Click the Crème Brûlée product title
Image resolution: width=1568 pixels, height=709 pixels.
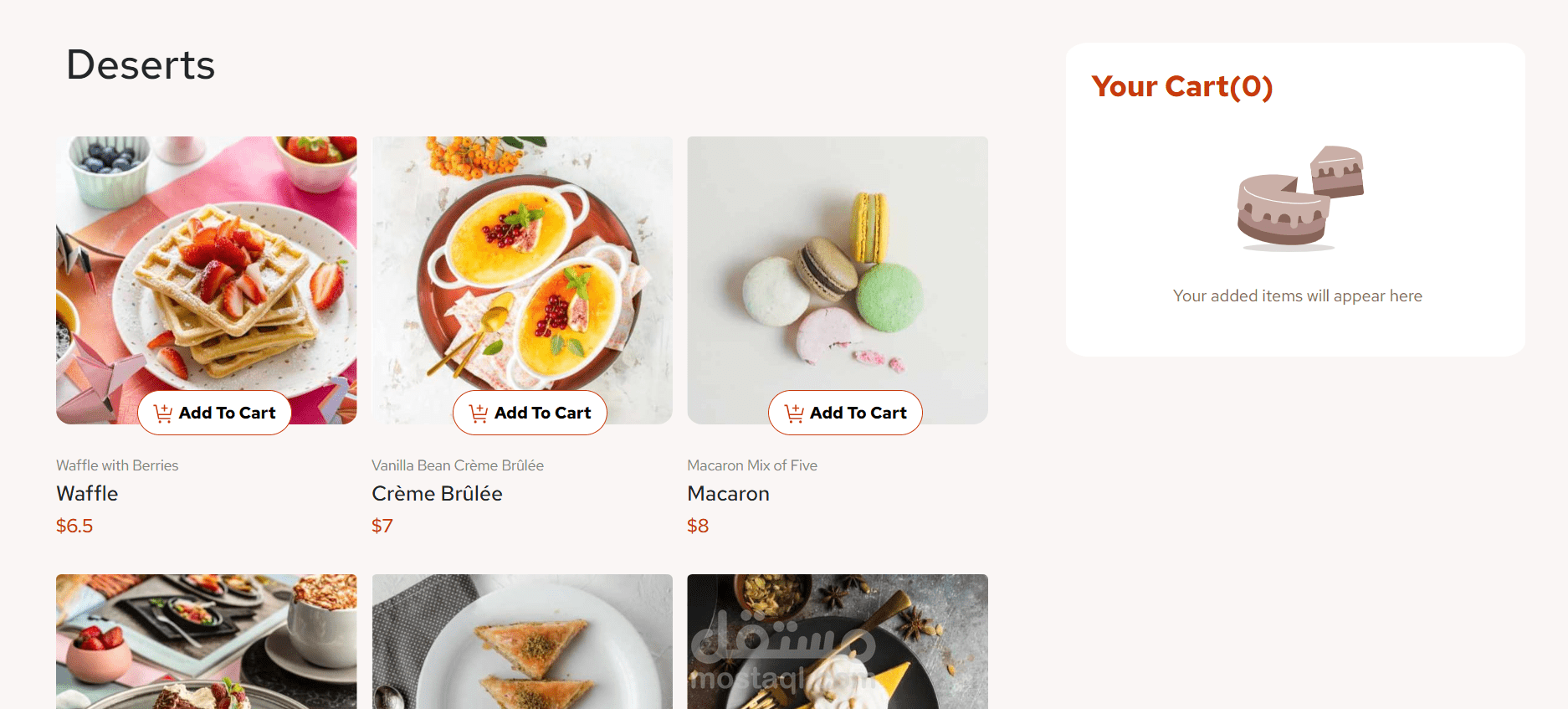click(437, 494)
